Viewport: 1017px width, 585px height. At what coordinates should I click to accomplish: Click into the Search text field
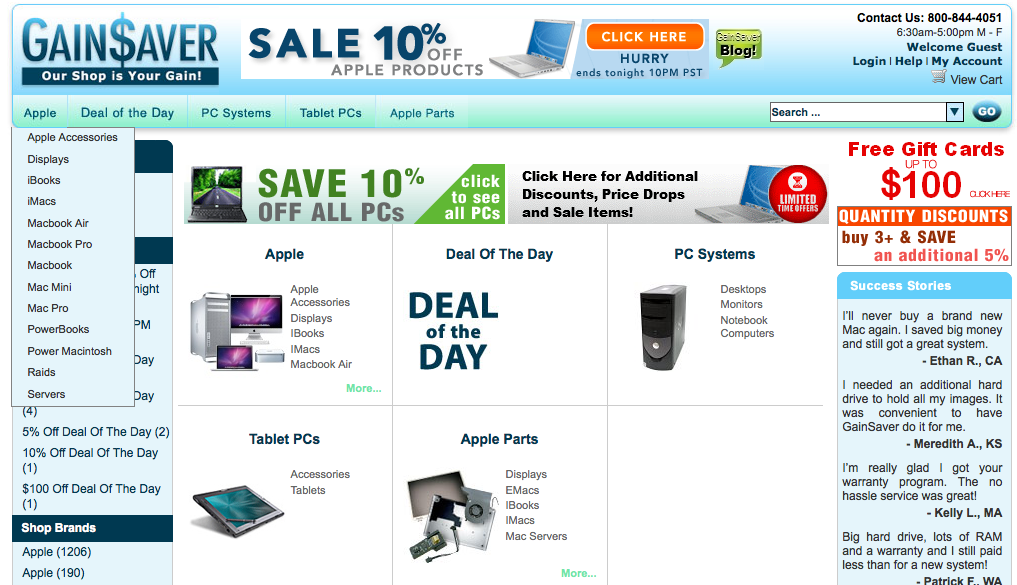click(x=857, y=112)
